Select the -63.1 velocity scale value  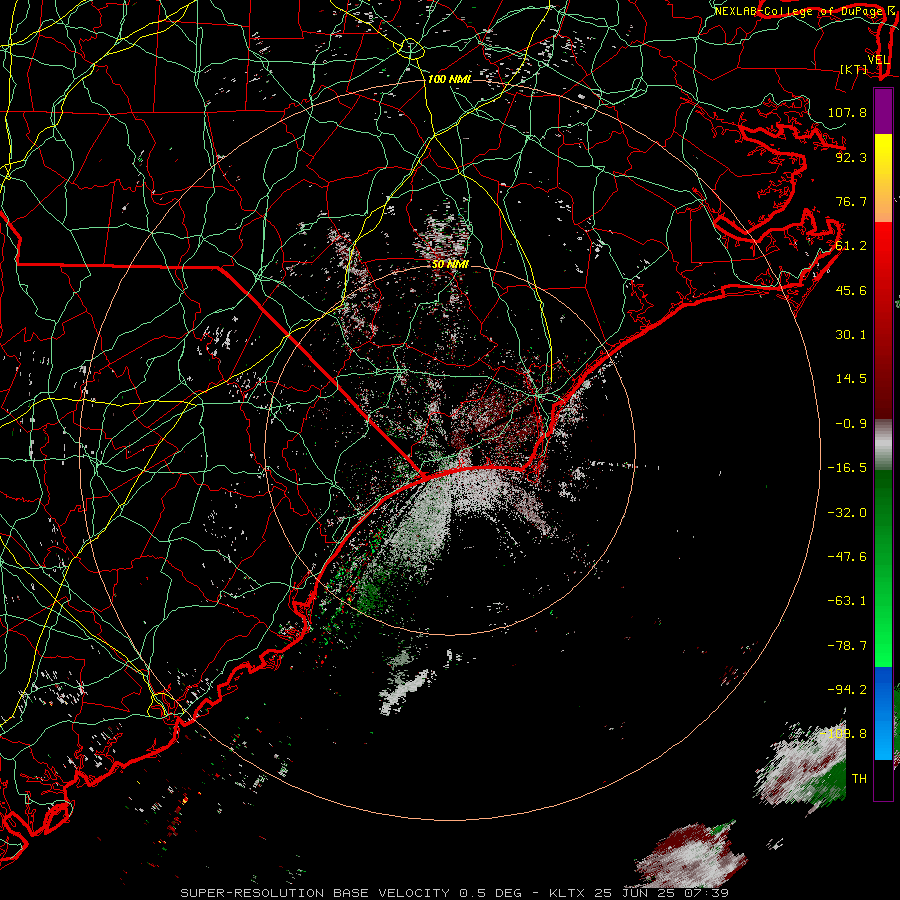click(x=847, y=601)
